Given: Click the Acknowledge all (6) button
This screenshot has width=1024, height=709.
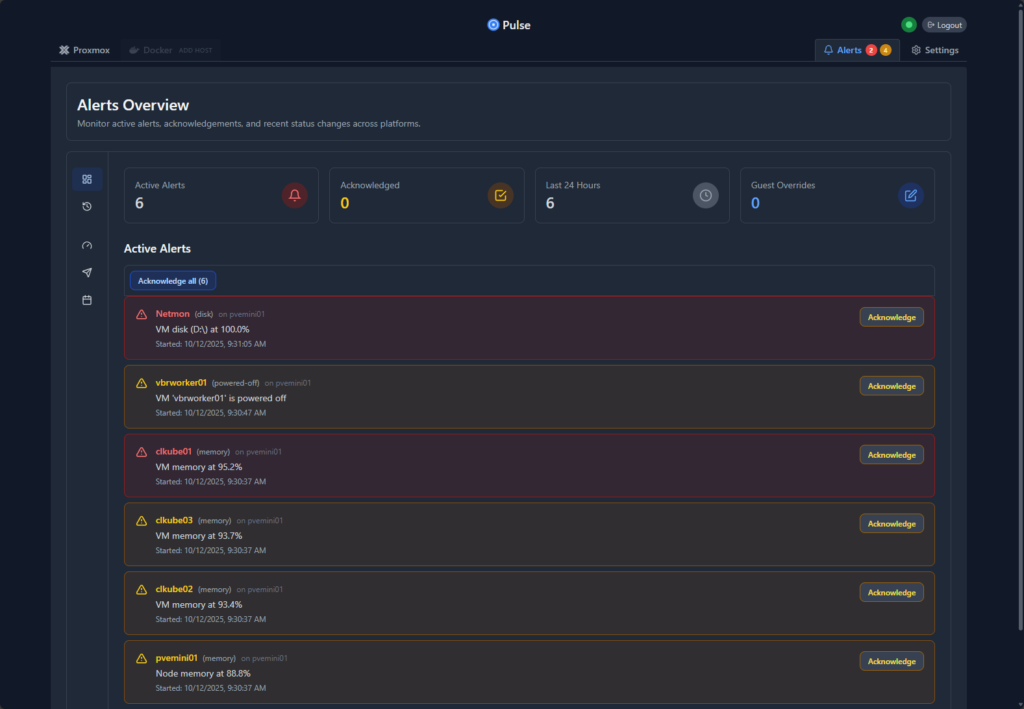Looking at the screenshot, I should coord(172,280).
